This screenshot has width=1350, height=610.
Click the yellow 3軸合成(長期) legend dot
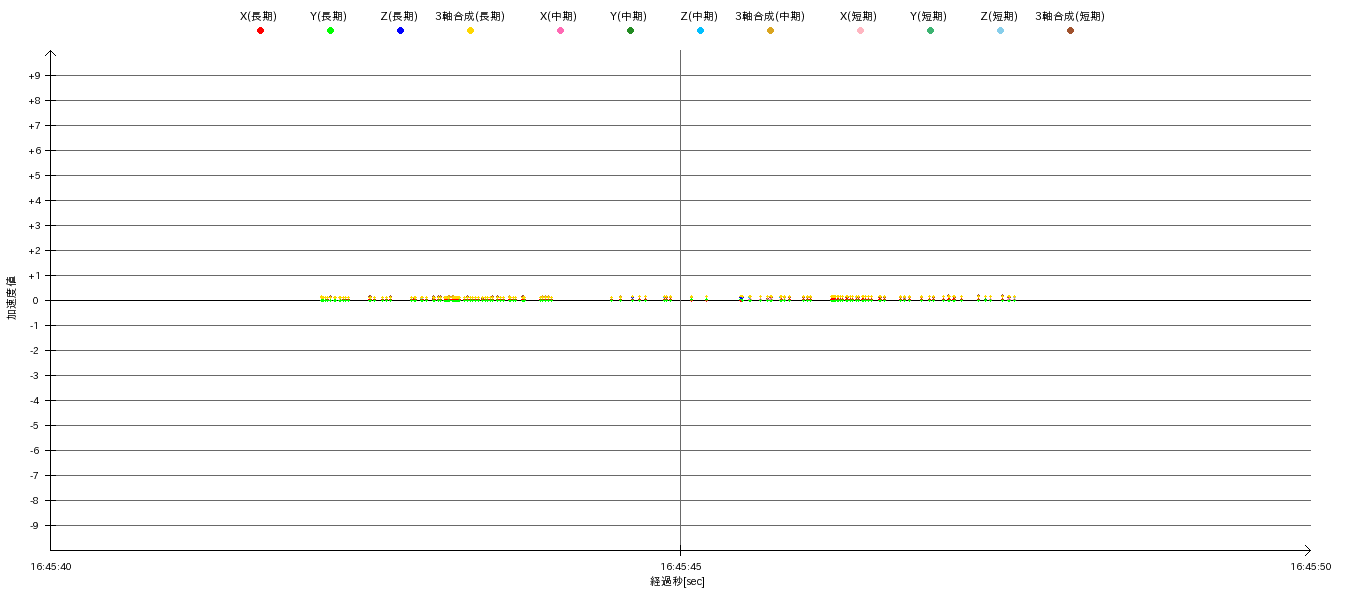(470, 31)
